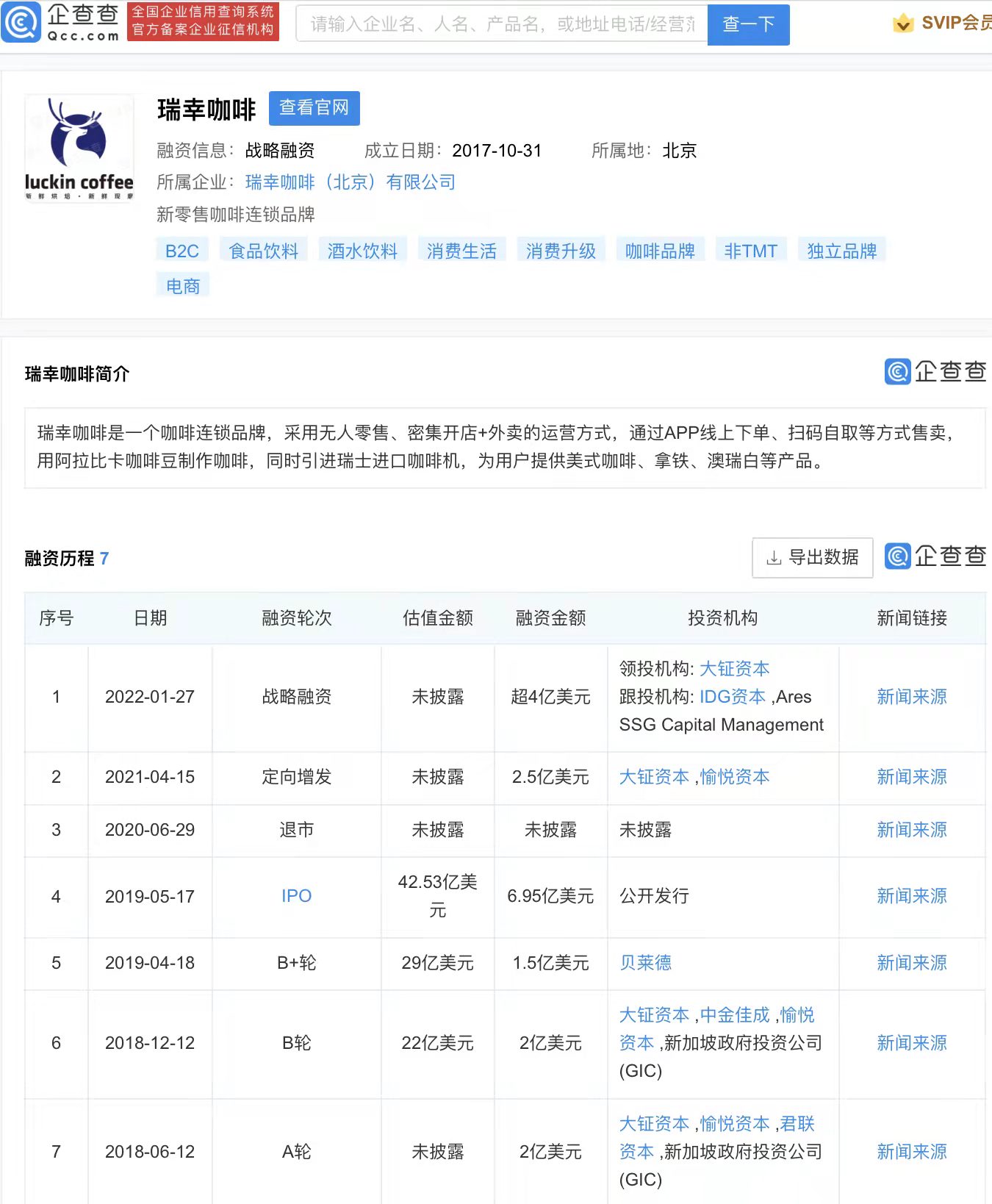Image resolution: width=992 pixels, height=1204 pixels.
Task: Select the 消费升级 tag
Action: coord(561,251)
